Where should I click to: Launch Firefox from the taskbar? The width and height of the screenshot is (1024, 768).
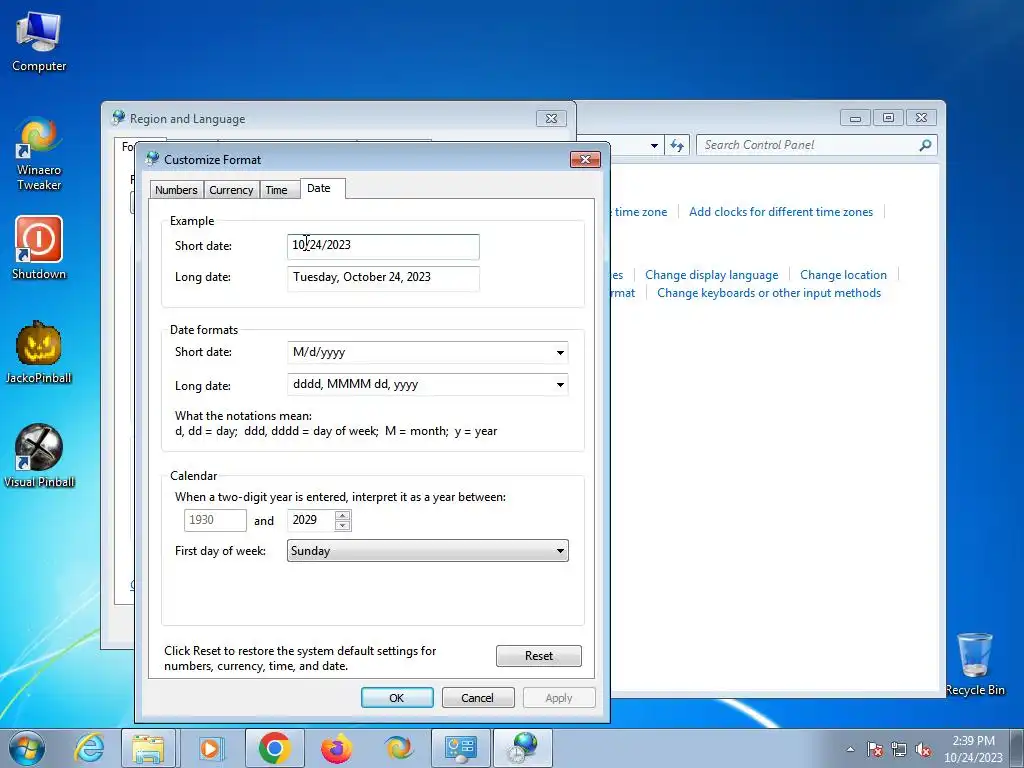pyautogui.click(x=336, y=748)
